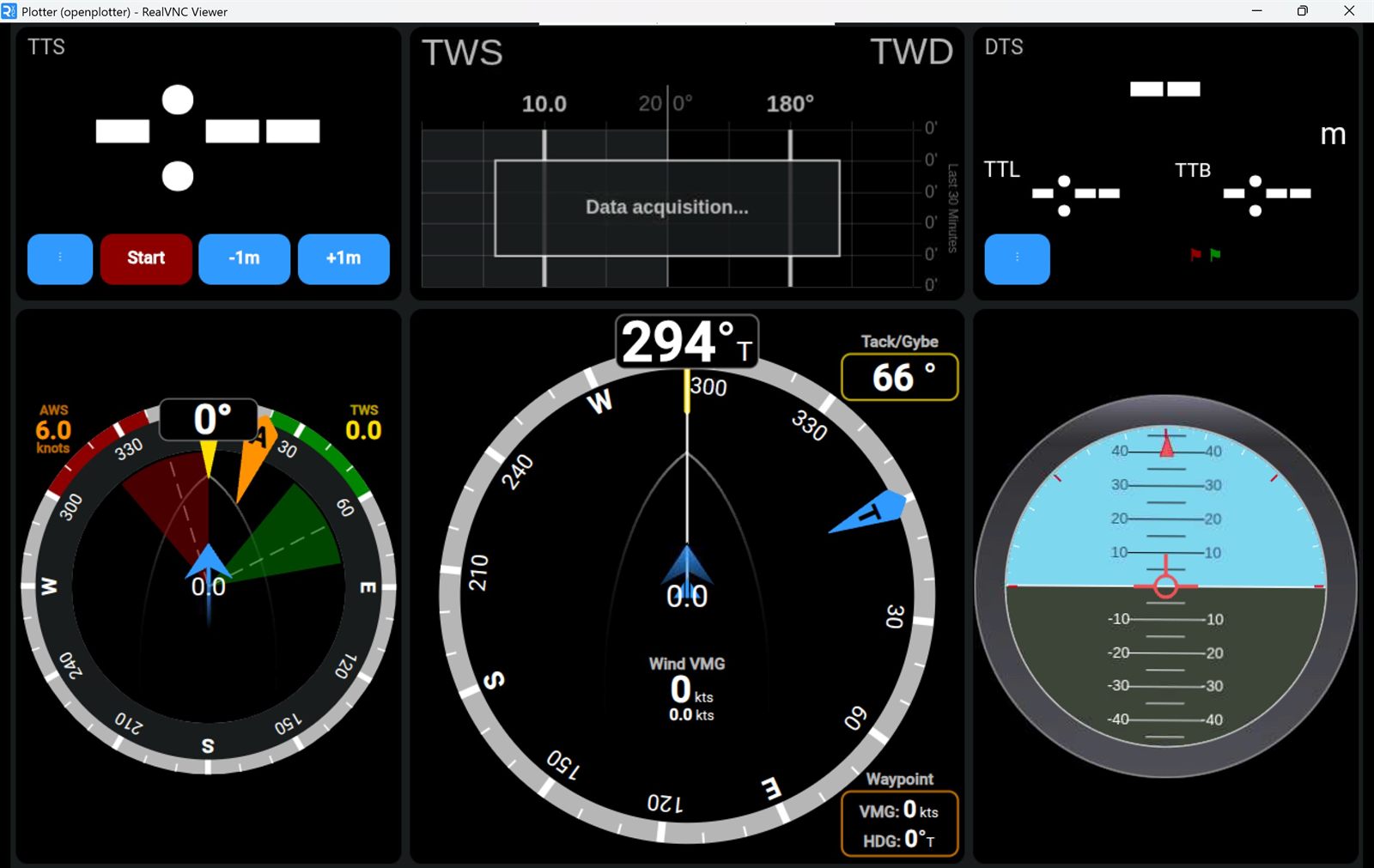Click the boat icon in main compass
1374x868 pixels.
pyautogui.click(x=687, y=567)
